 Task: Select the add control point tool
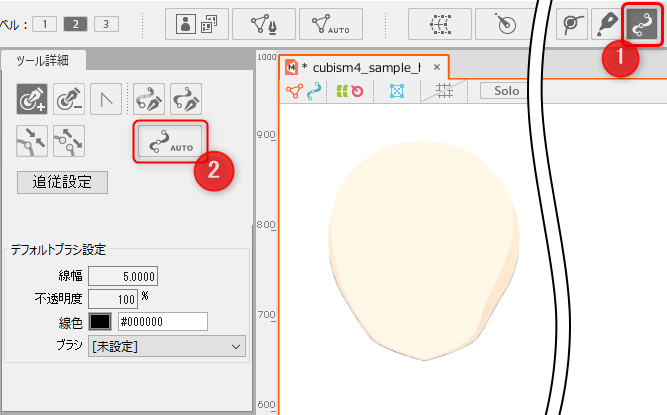click(33, 100)
